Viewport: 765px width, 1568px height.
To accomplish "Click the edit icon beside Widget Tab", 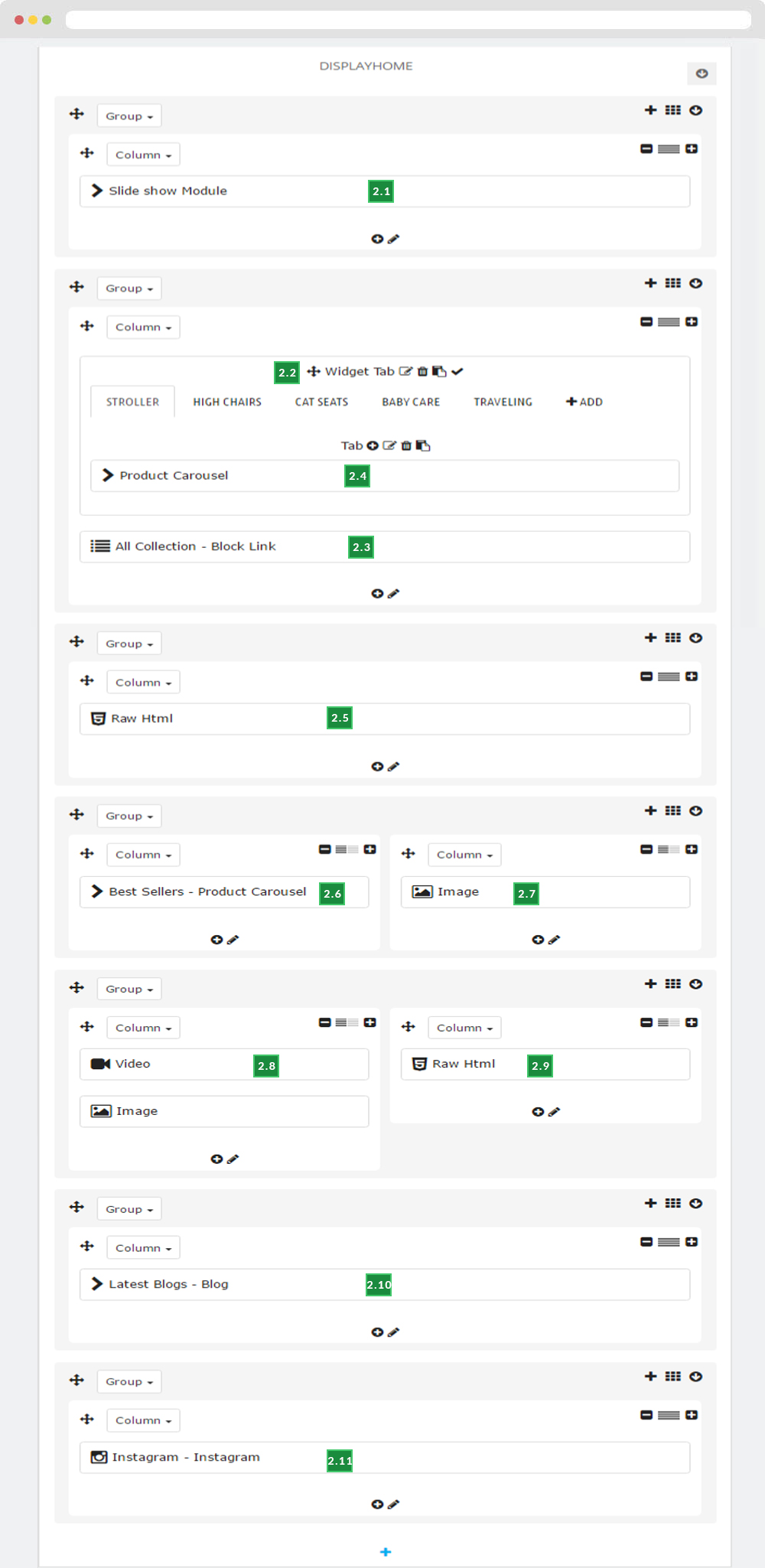I will click(x=405, y=371).
